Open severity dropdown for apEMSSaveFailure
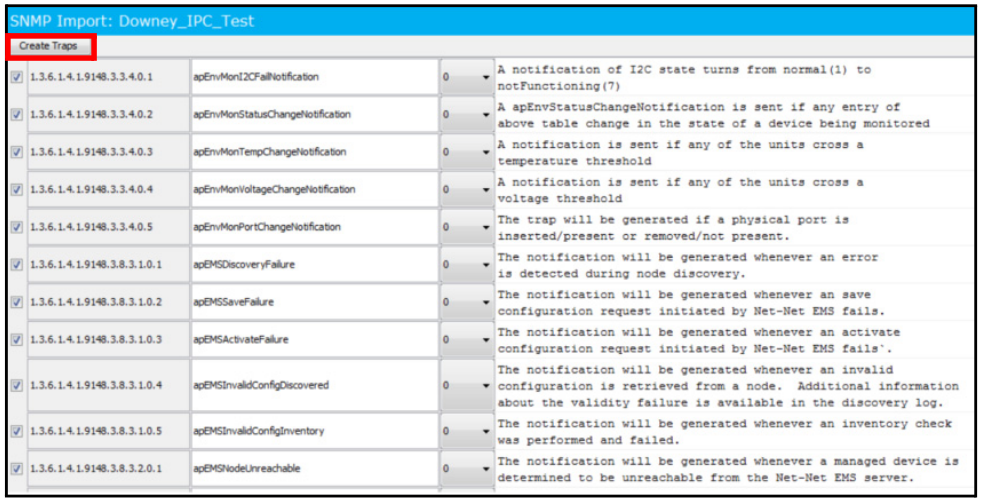This screenshot has height=502, width=982. click(467, 302)
